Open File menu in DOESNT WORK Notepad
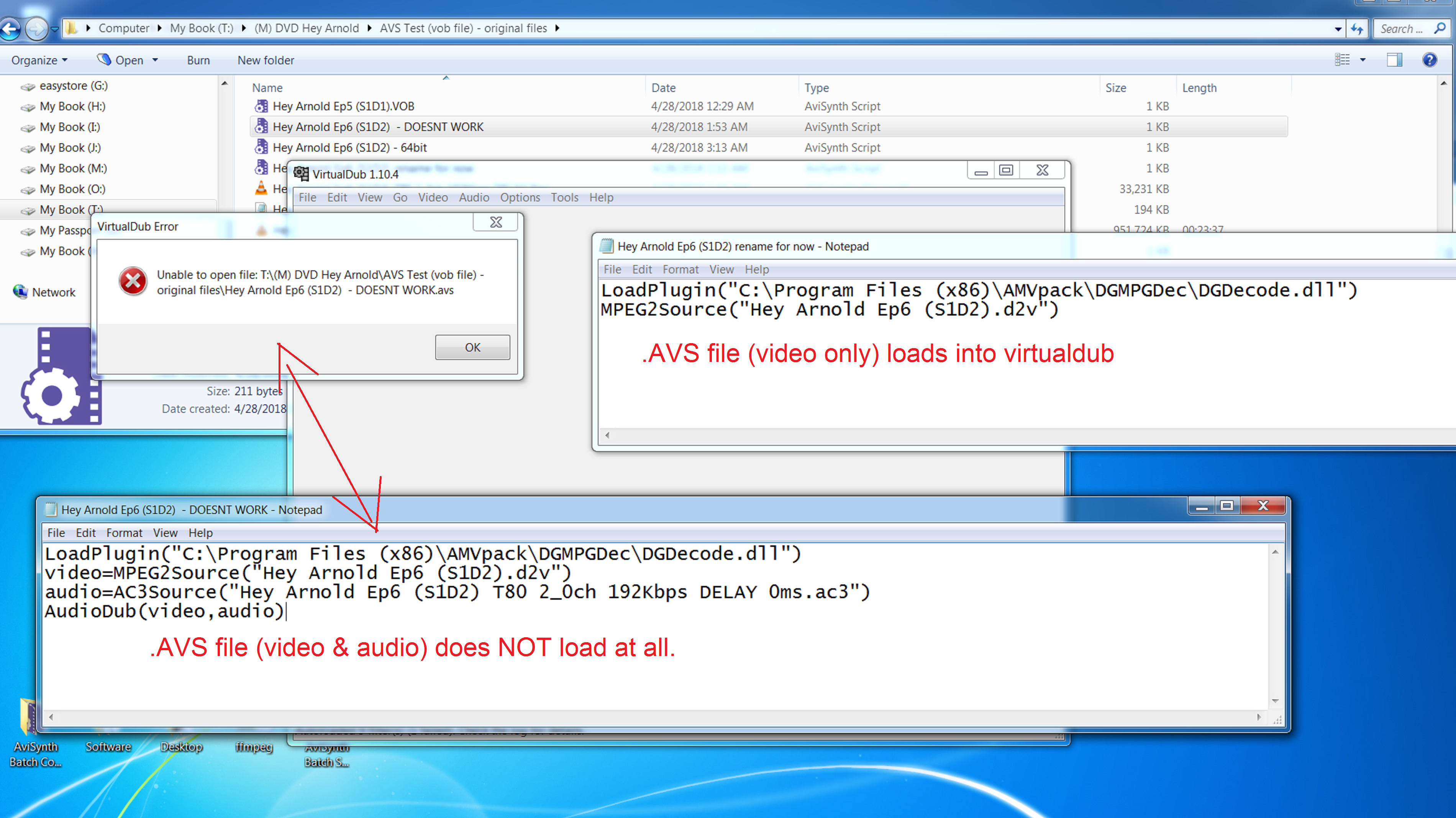 coord(56,533)
